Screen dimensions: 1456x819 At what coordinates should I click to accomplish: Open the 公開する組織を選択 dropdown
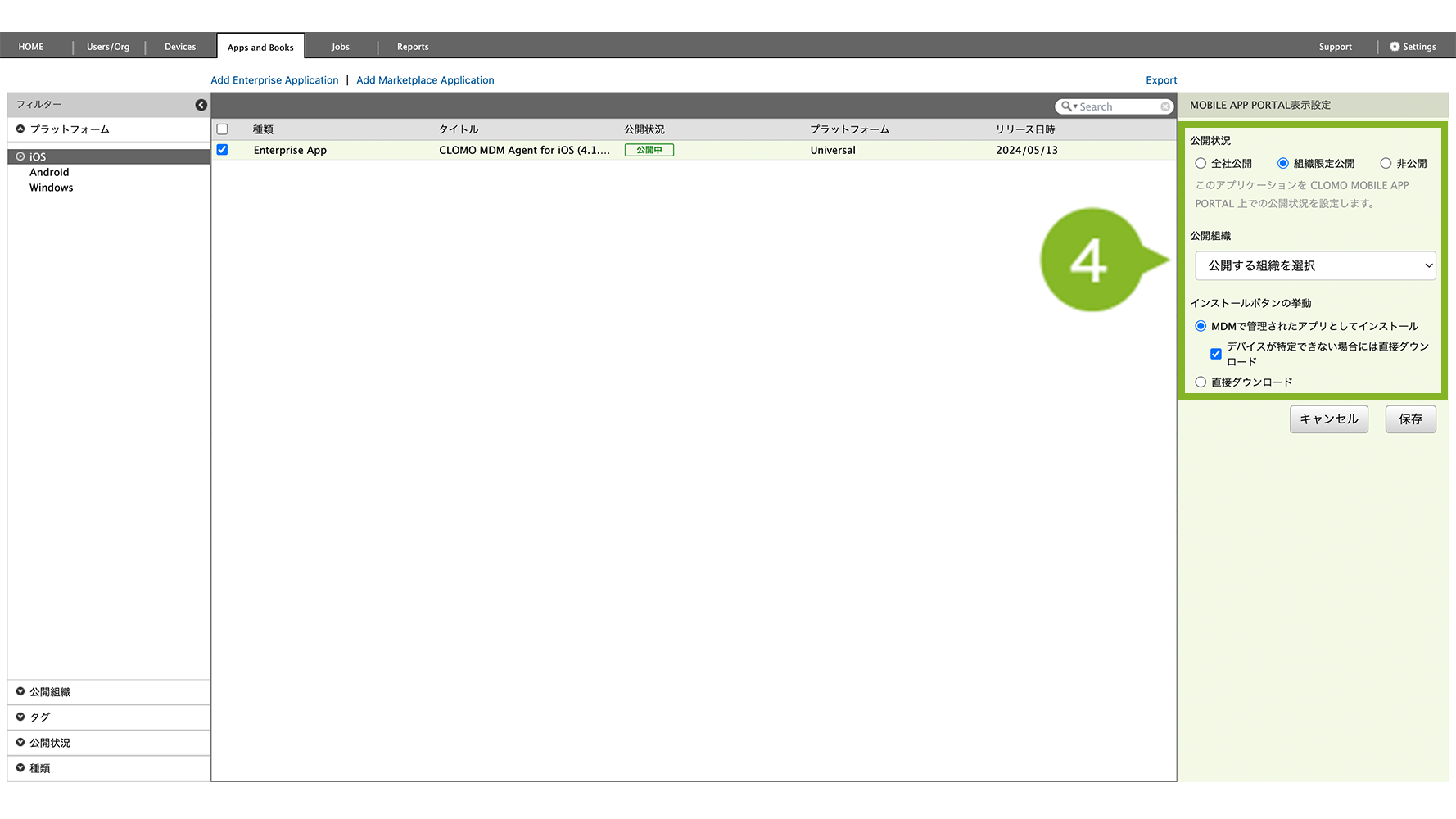1315,266
